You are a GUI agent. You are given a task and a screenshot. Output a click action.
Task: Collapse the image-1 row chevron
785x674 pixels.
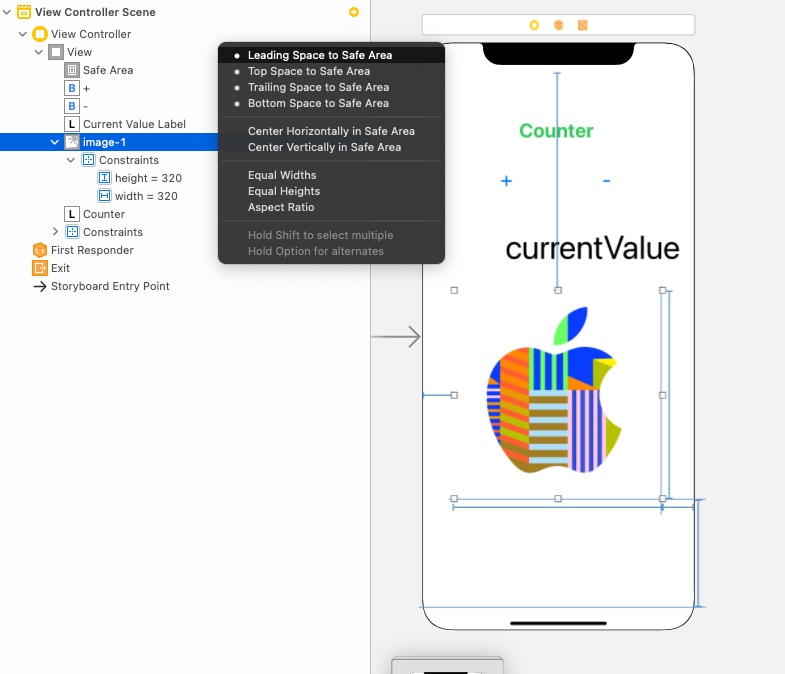(x=55, y=142)
